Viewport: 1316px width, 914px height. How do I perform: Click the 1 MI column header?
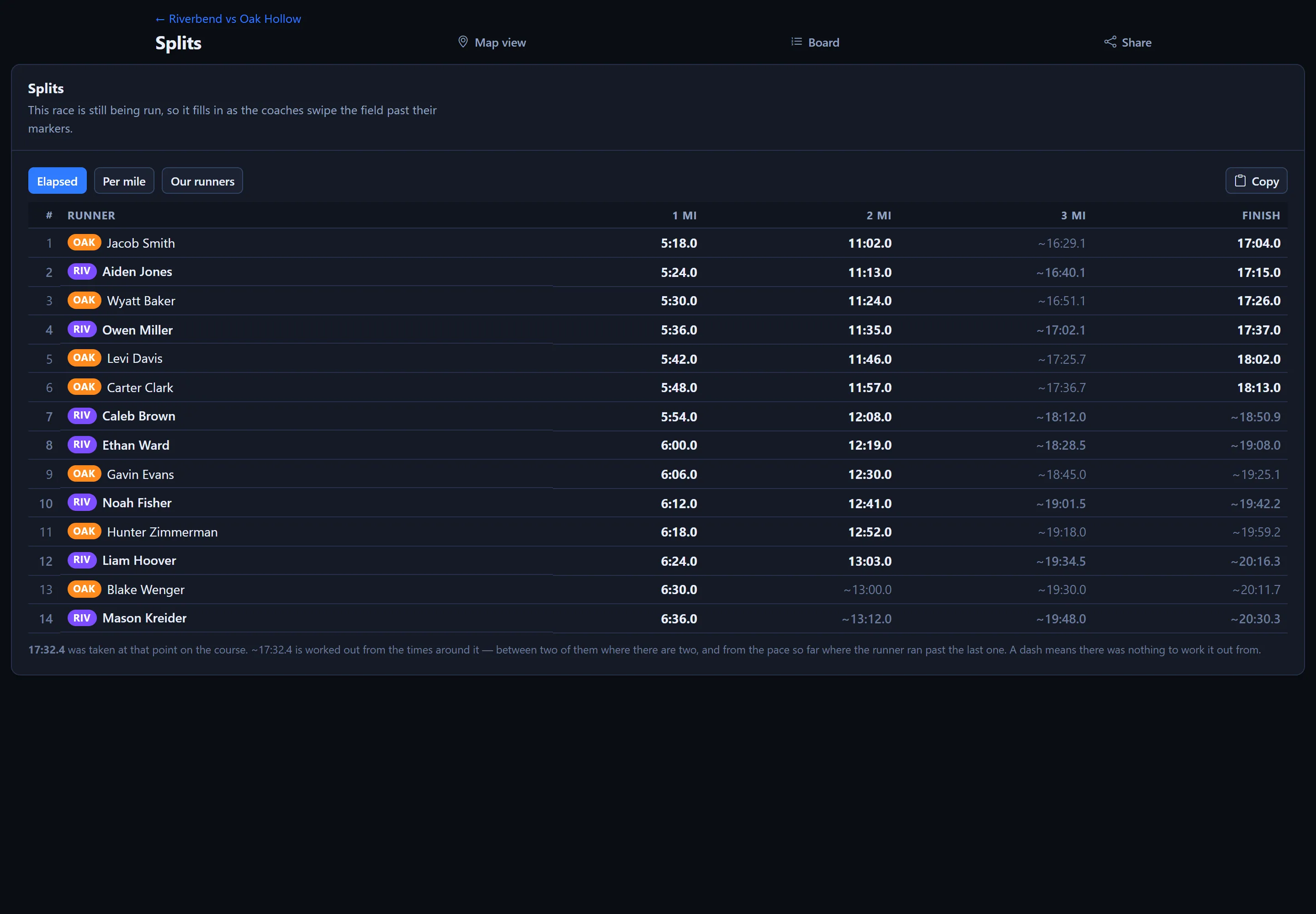[x=685, y=215]
